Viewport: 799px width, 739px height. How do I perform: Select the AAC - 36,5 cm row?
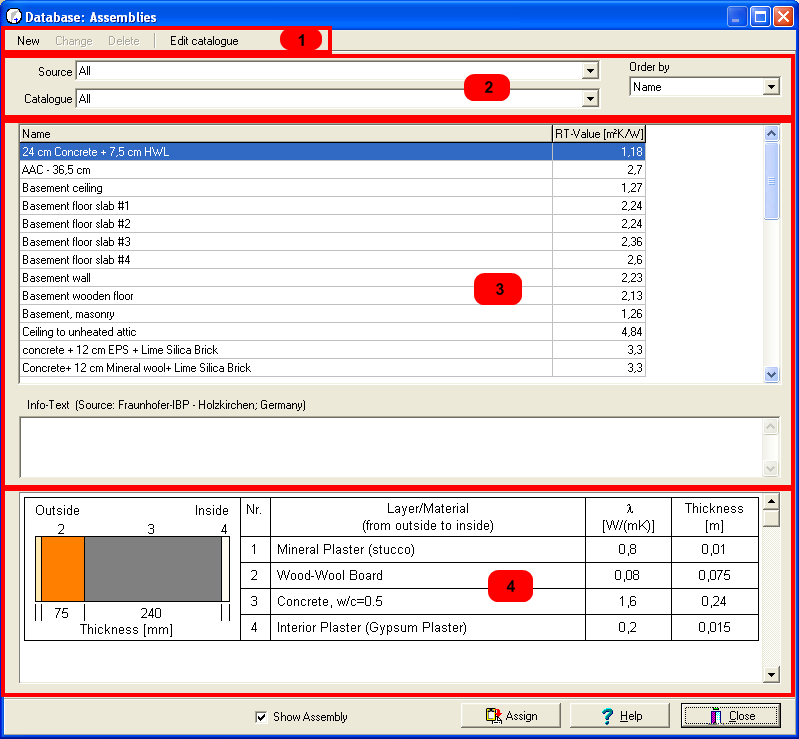[332, 170]
